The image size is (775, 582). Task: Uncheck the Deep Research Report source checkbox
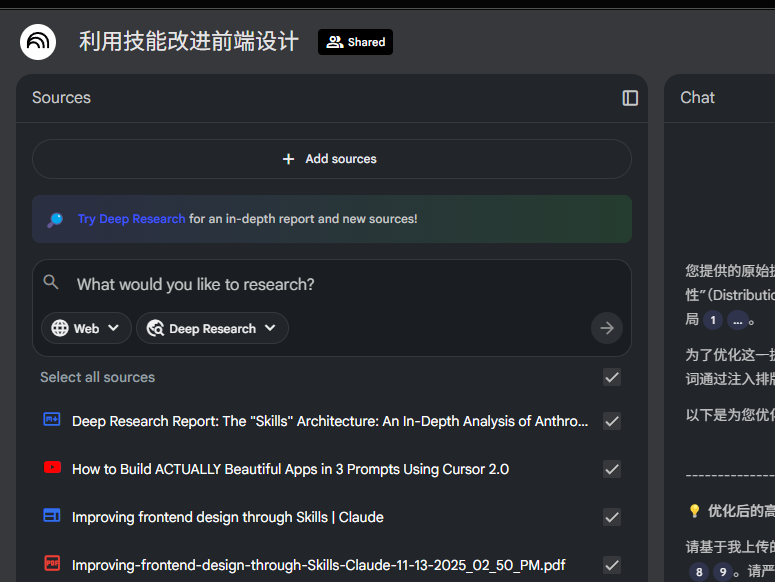612,421
